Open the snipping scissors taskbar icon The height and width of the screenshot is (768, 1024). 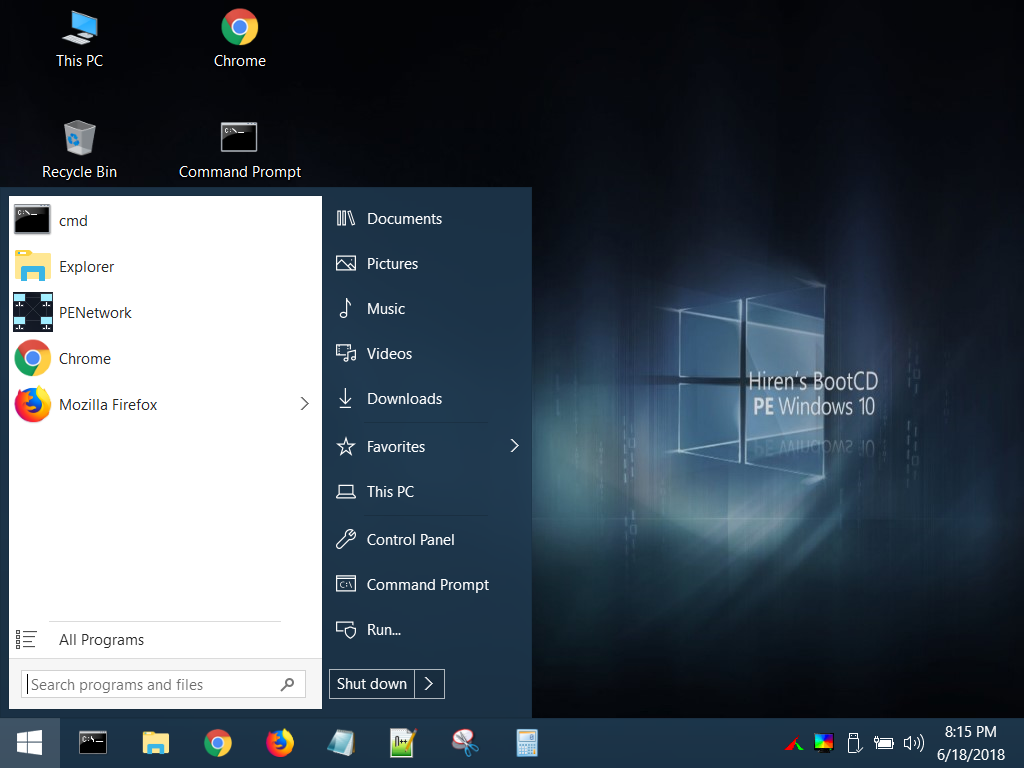coord(465,743)
